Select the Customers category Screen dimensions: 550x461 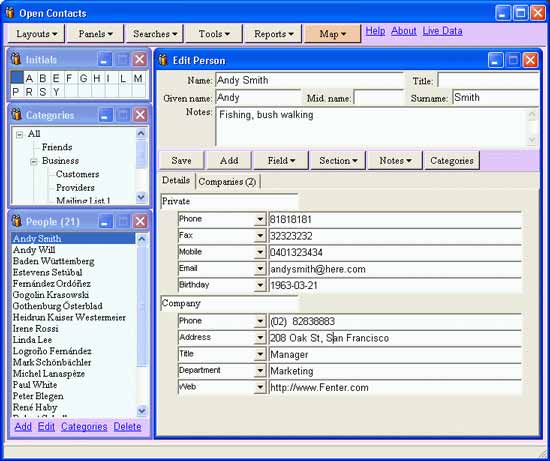coord(78,174)
